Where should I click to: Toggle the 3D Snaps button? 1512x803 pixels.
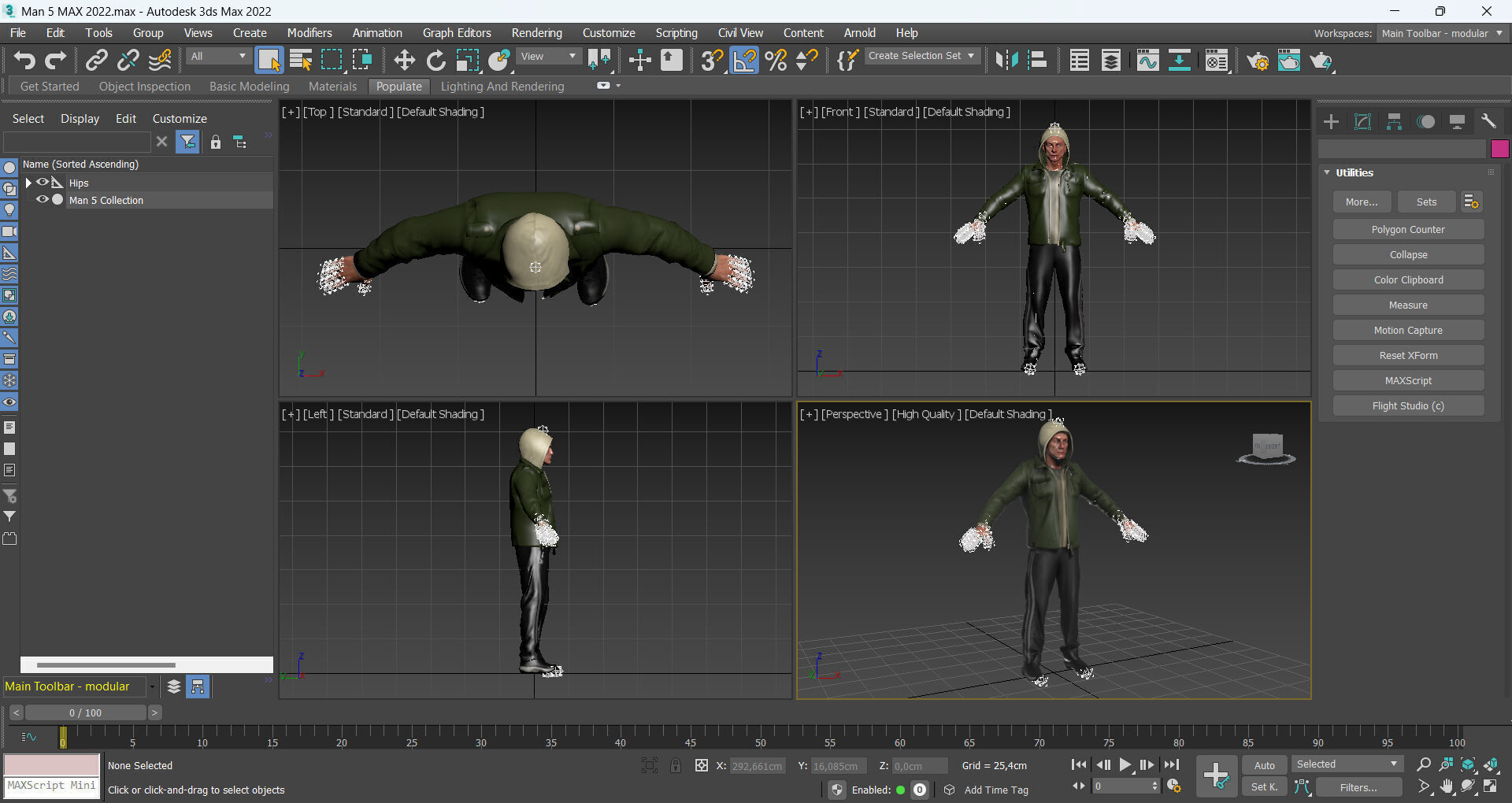pos(712,61)
